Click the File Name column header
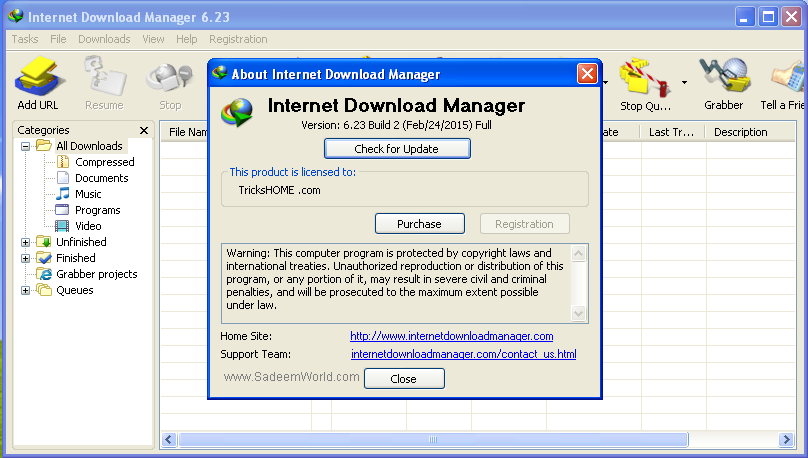The height and width of the screenshot is (458, 808). coord(184,132)
